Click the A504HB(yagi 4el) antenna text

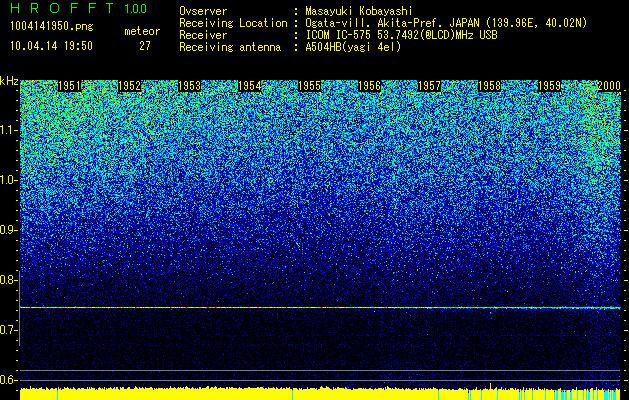pos(353,47)
